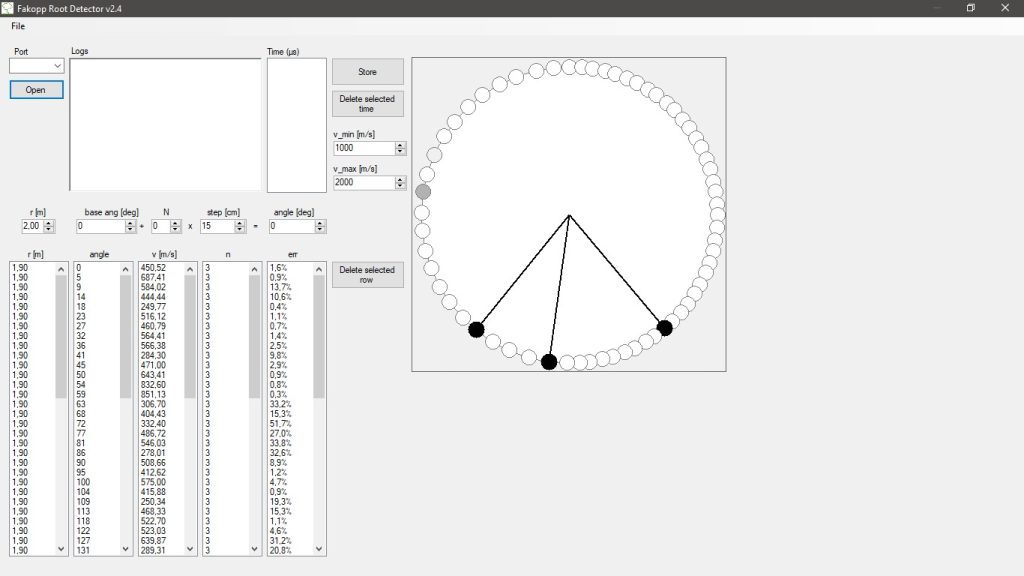The image size is (1024, 576).
Task: Click the bottom black sensor node
Action: [x=549, y=362]
